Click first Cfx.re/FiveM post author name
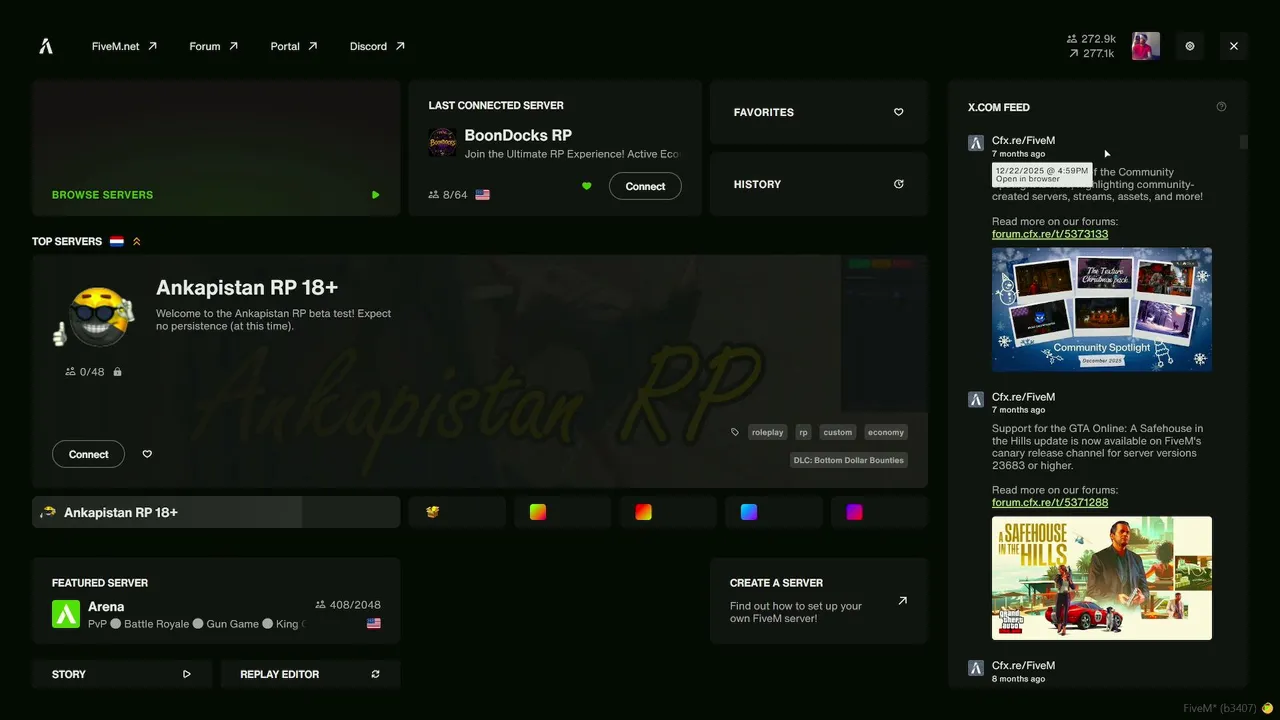The image size is (1280, 720). click(x=1023, y=141)
